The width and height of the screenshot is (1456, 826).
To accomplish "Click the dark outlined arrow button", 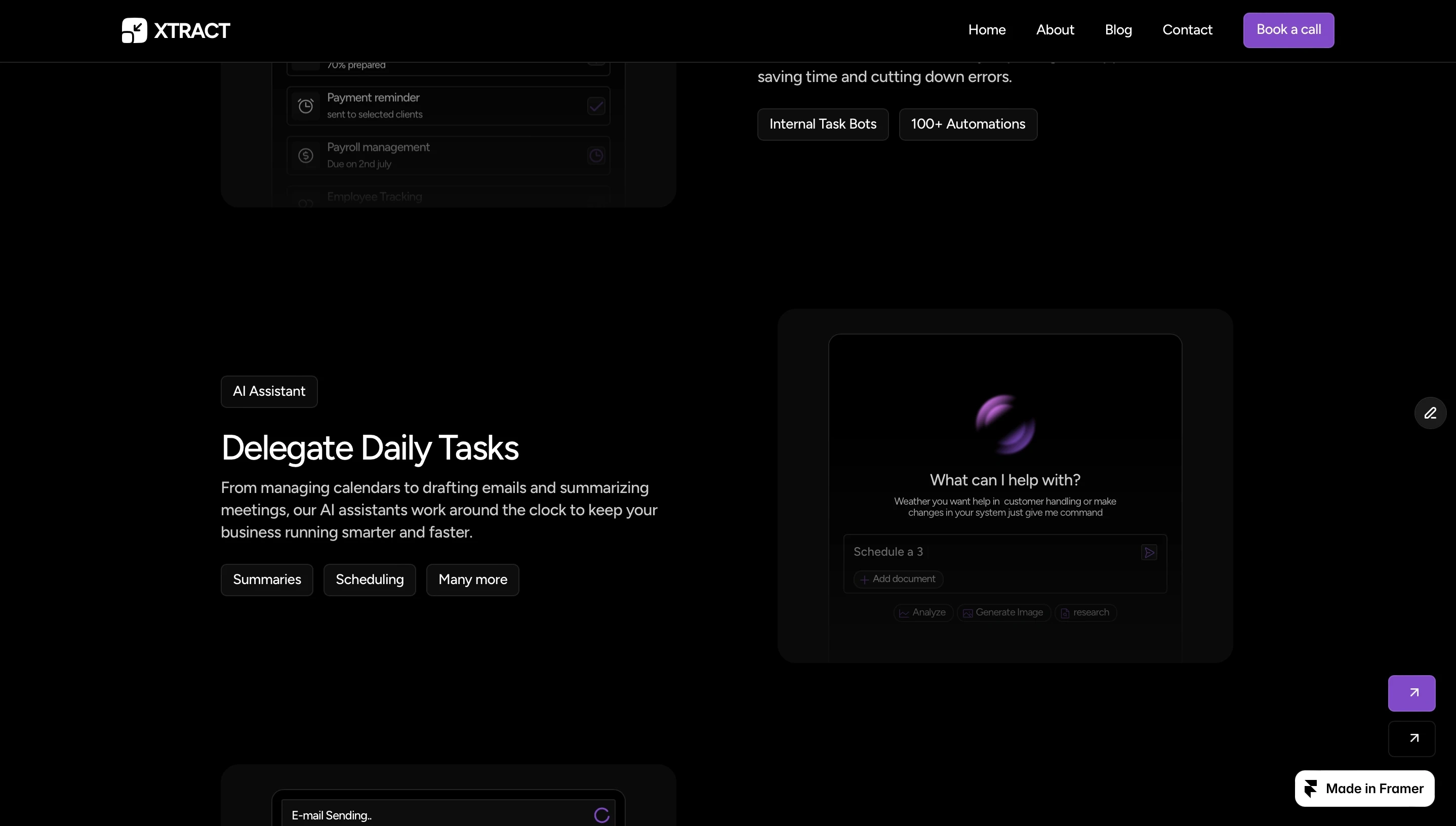I will tap(1412, 738).
